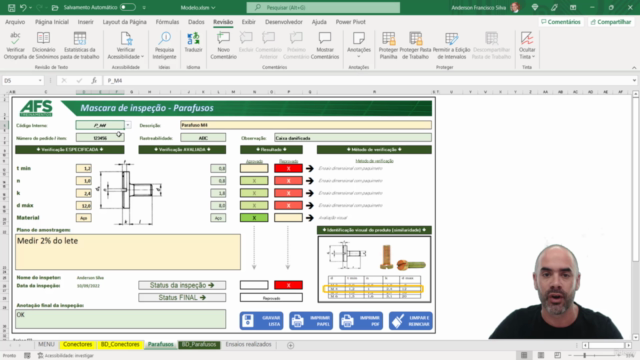Click the zoom slider
Viewport: 640px width, 360px height.
pyautogui.click(x=595, y=356)
